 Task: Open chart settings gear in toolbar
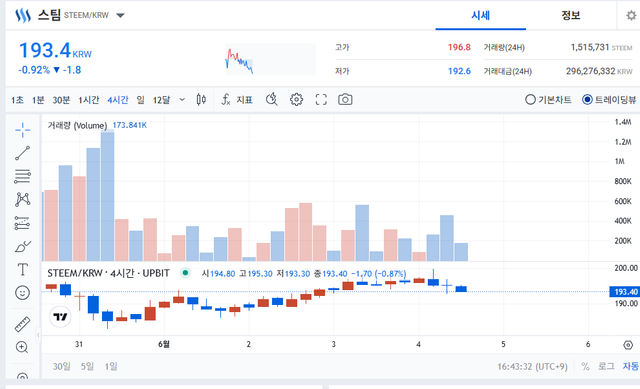[x=296, y=100]
